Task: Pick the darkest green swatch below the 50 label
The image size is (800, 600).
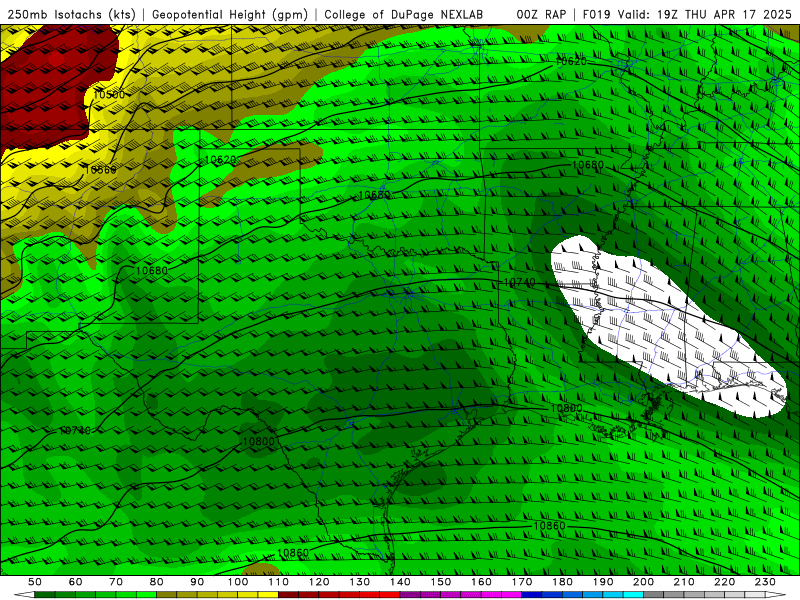Action: [x=45, y=595]
